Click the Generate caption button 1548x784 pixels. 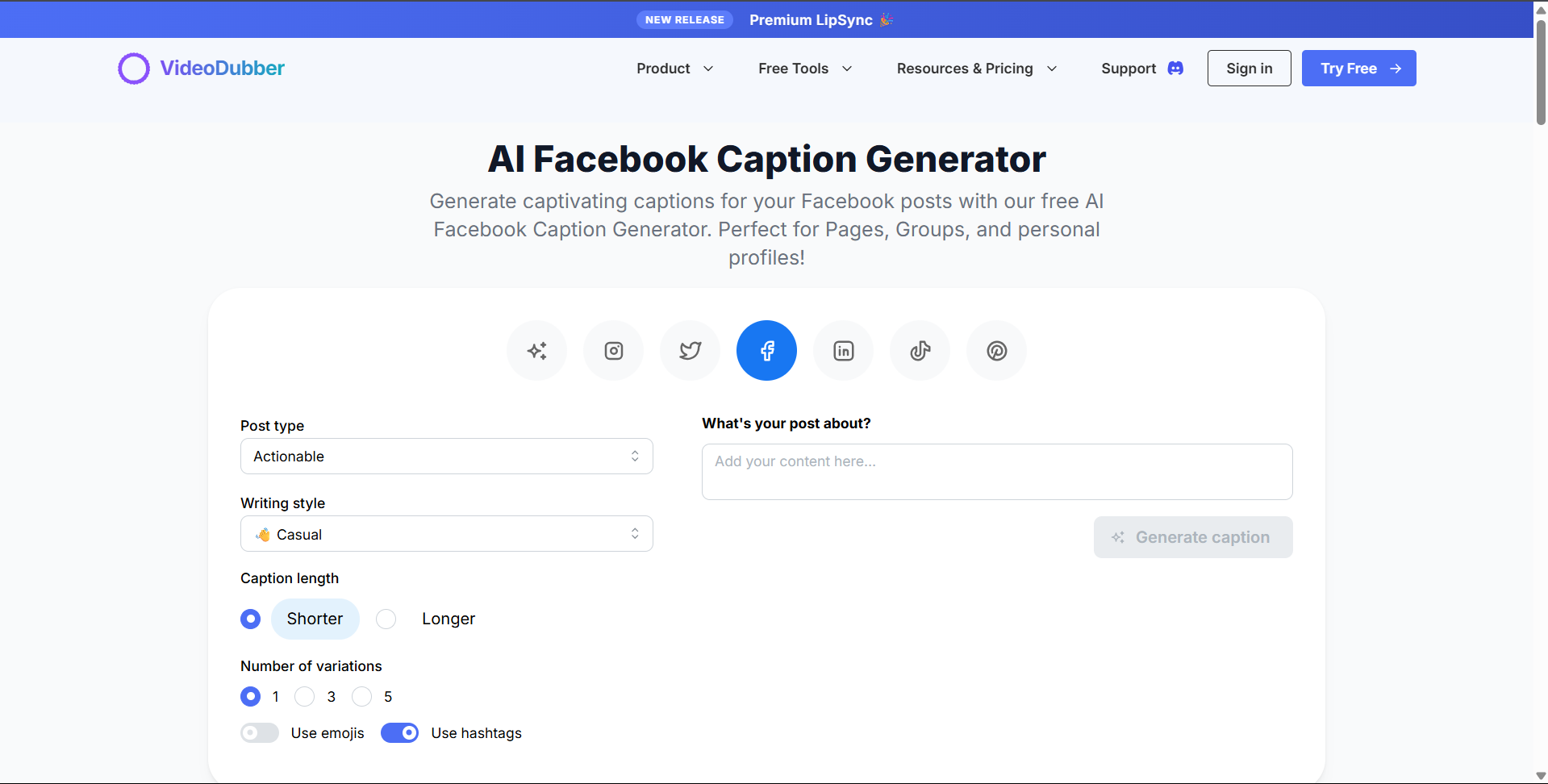[x=1193, y=537]
